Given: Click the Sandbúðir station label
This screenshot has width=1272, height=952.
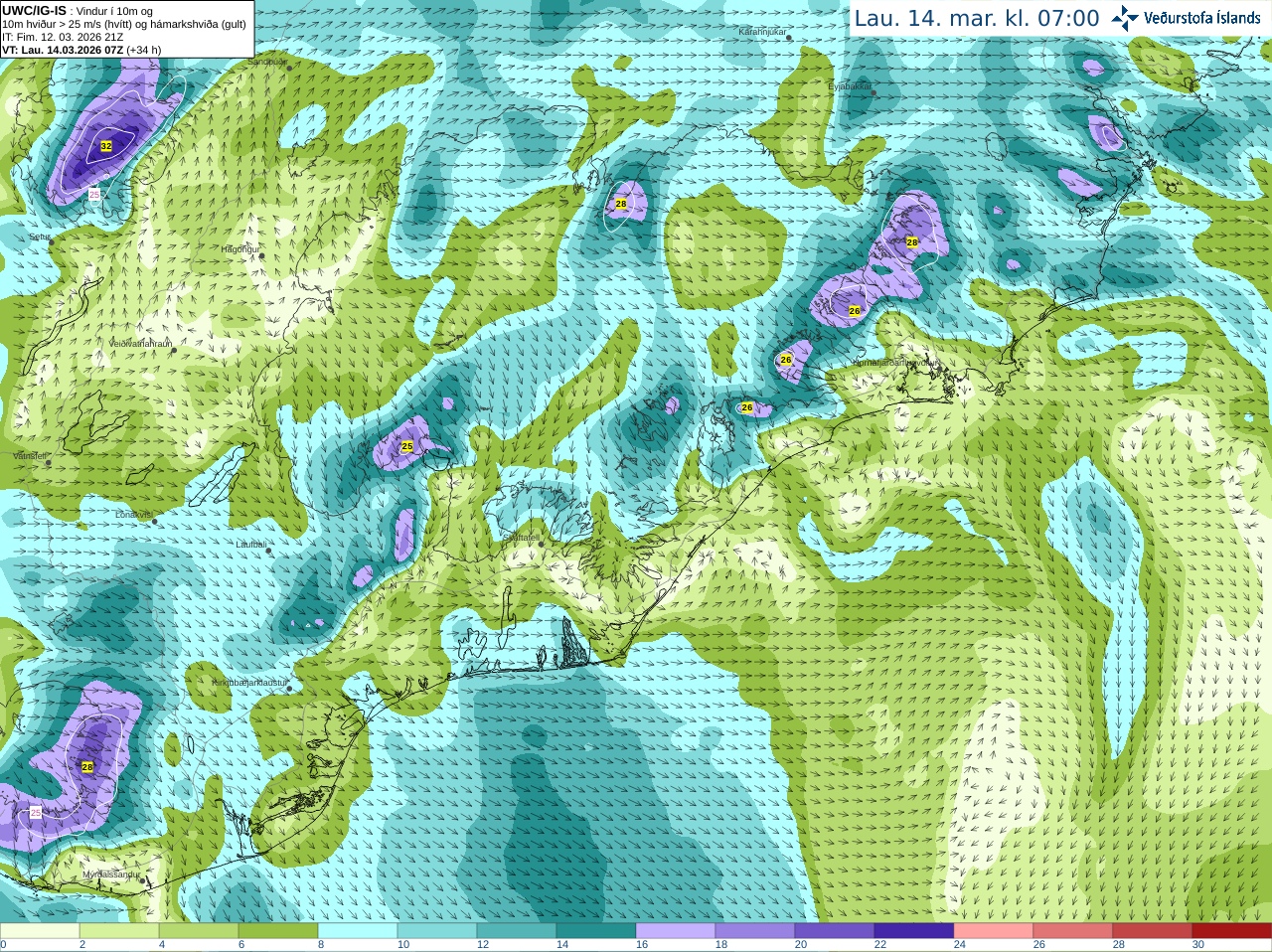Looking at the screenshot, I should point(266,62).
